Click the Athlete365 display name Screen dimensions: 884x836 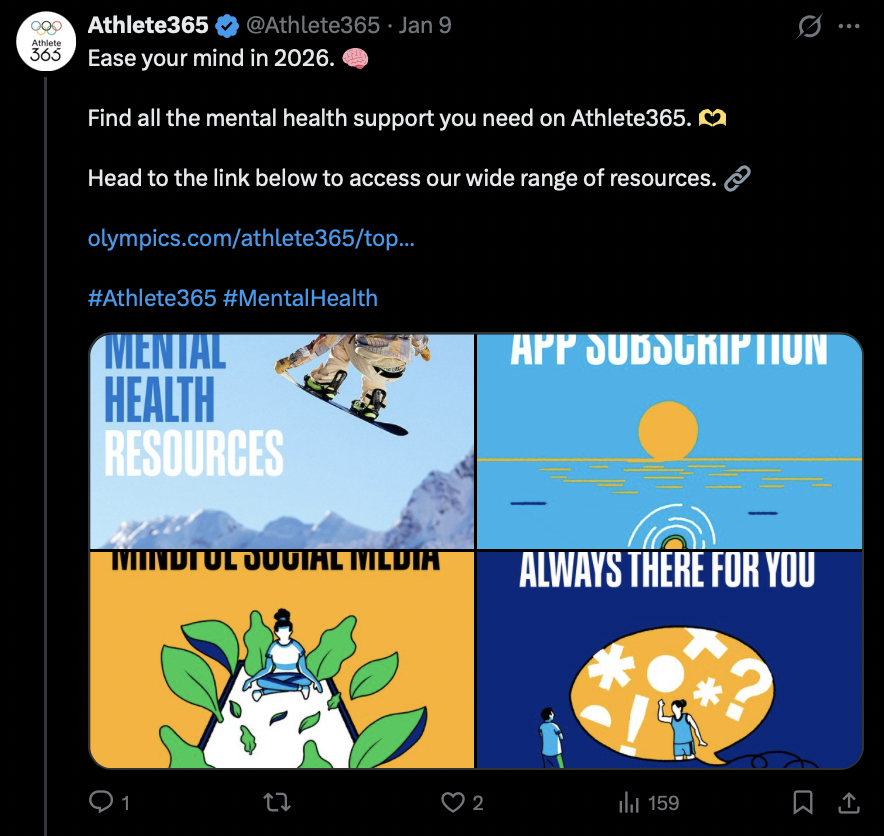tap(148, 27)
